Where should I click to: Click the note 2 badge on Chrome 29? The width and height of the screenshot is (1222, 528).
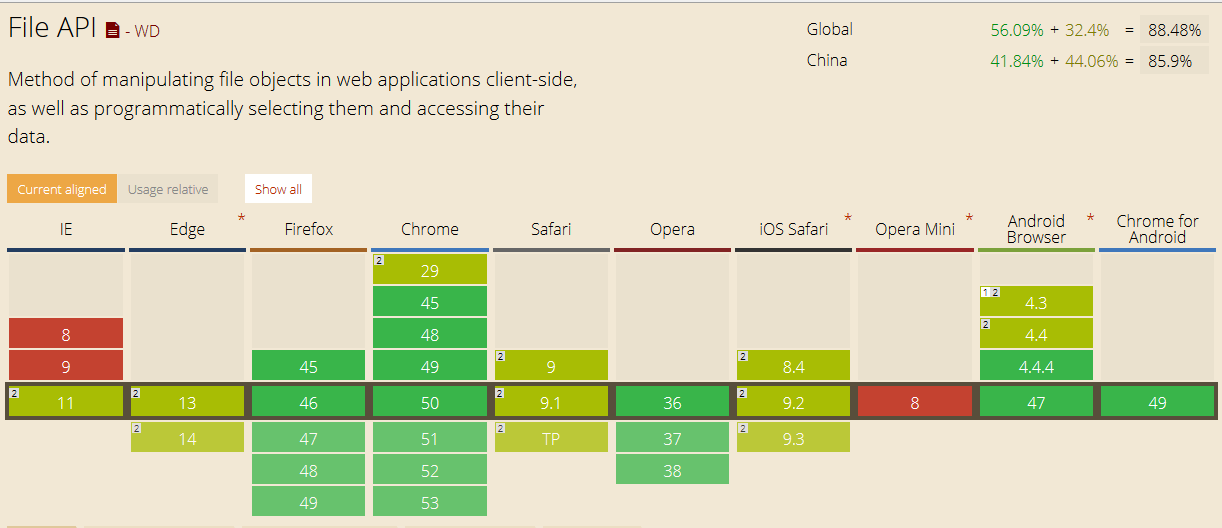click(x=379, y=260)
